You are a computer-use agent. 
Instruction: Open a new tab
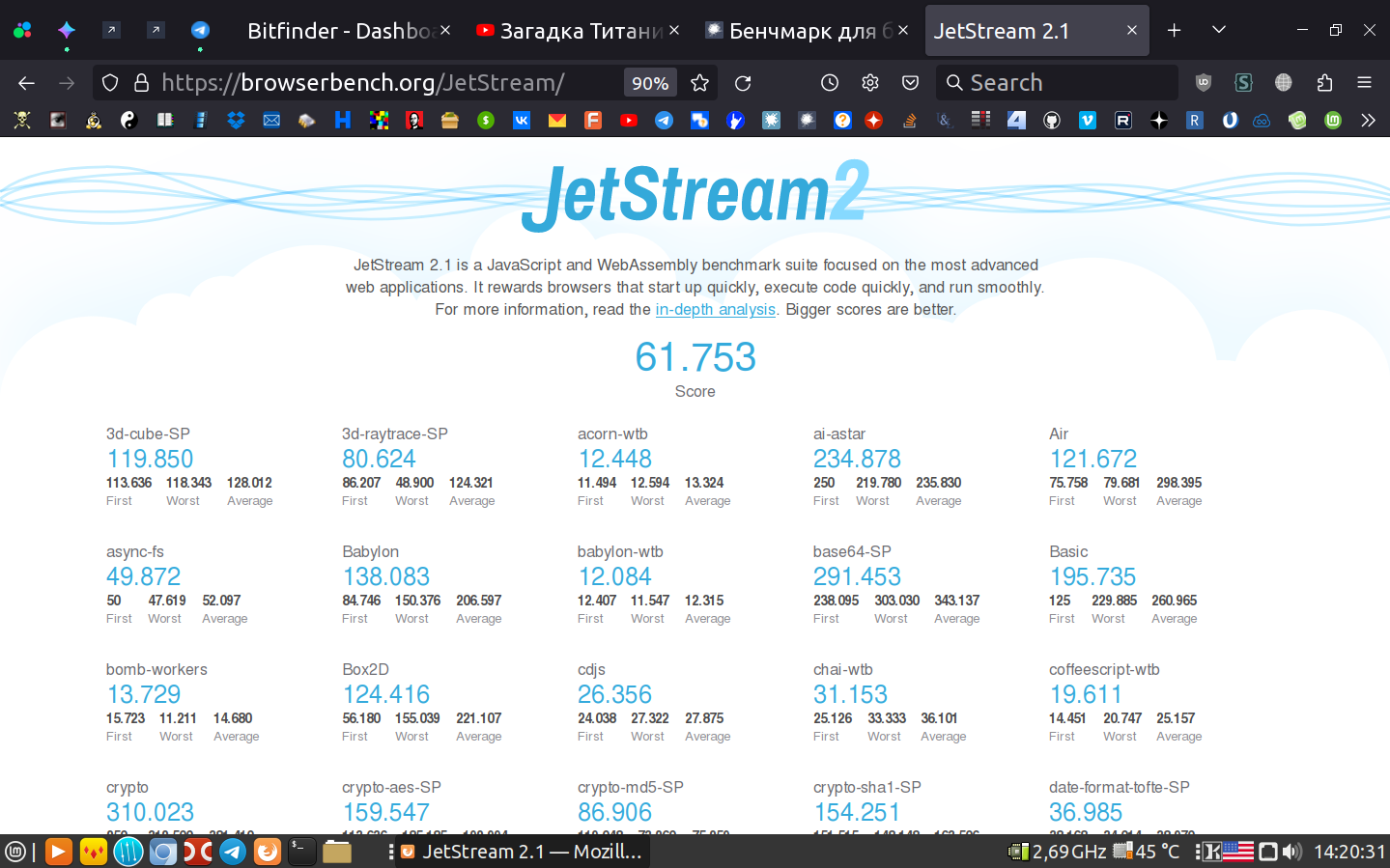(1175, 30)
